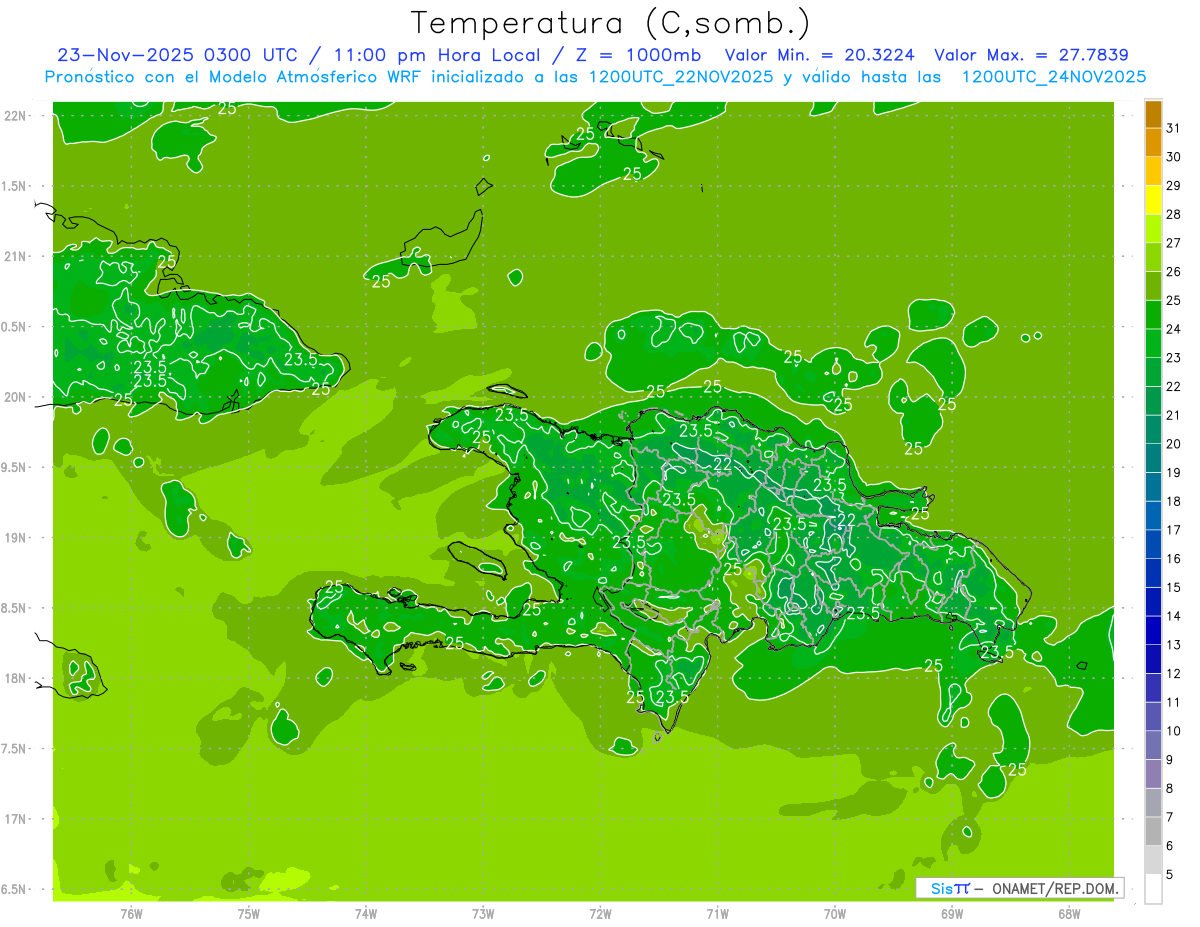Click the 72W longitude axis label
The width and height of the screenshot is (1200, 927).
600,914
